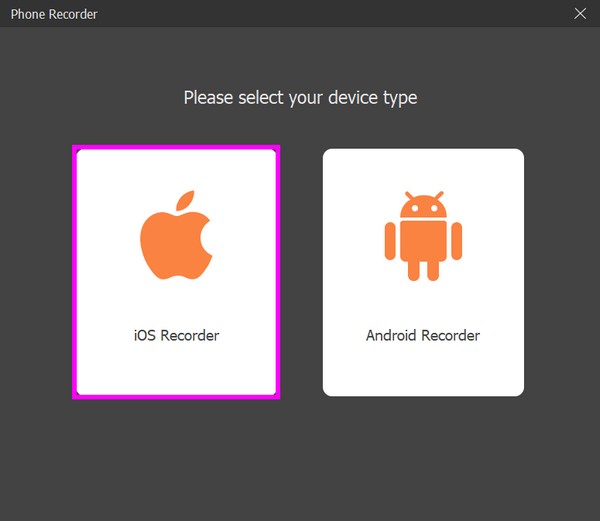Click the orange Apple logo icon
Image resolution: width=600 pixels, height=521 pixels.
[x=176, y=235]
